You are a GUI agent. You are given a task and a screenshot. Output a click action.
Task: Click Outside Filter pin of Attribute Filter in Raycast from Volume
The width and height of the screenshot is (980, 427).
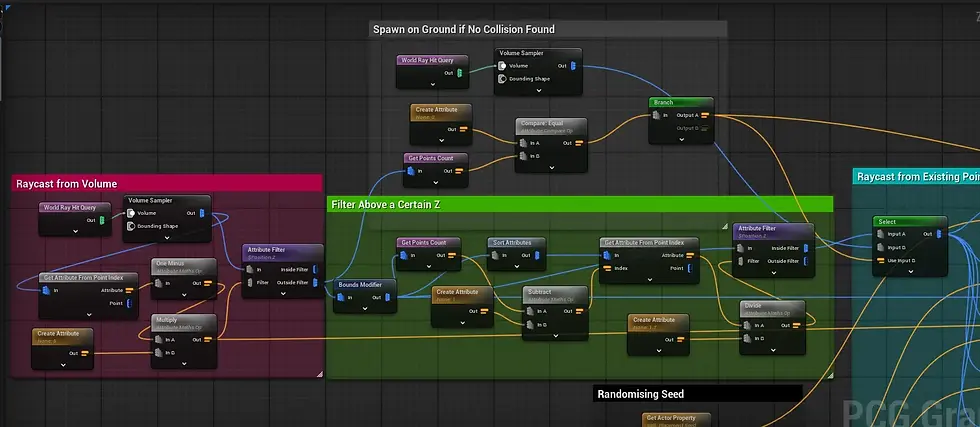(x=315, y=283)
